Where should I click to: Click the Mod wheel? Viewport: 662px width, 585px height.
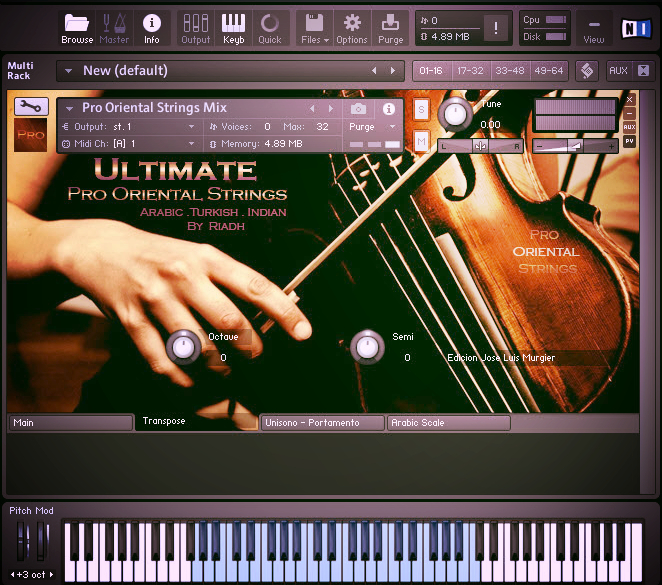pyautogui.click(x=42, y=541)
